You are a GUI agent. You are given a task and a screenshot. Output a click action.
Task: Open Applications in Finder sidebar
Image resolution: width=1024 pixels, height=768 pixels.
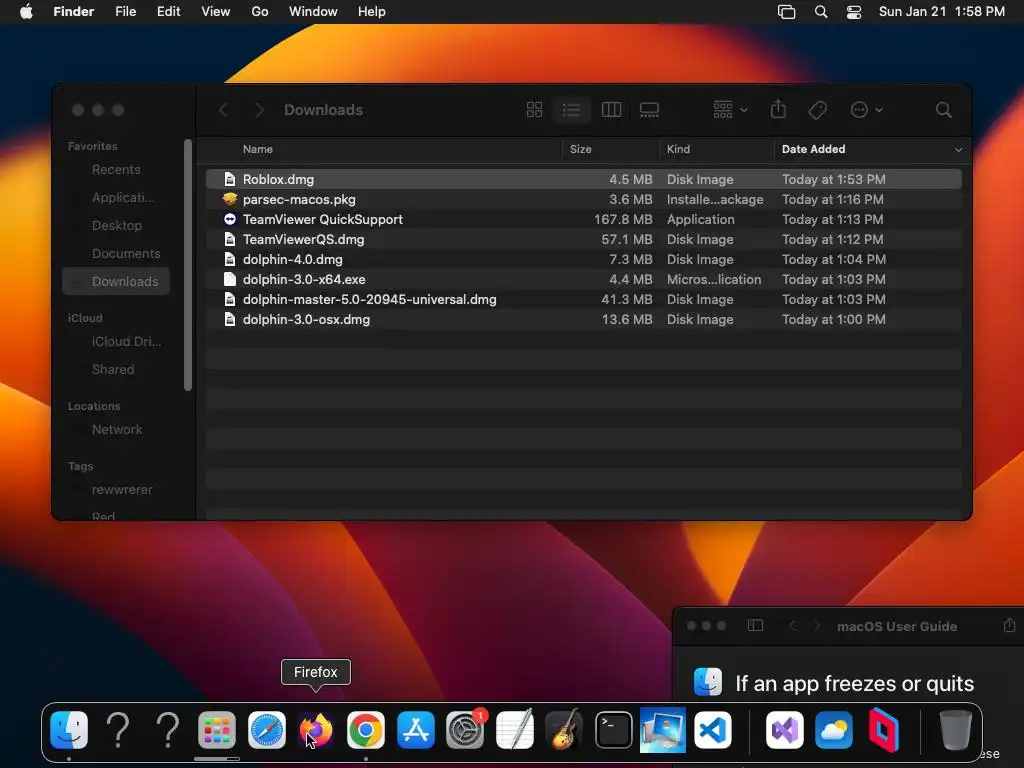point(116,197)
